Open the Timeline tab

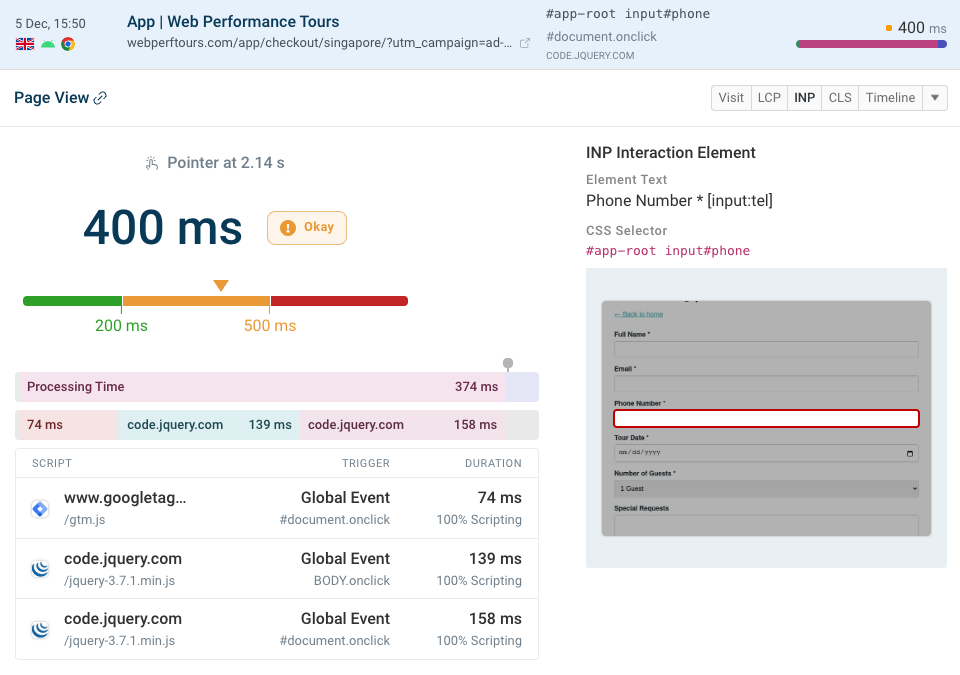890,97
